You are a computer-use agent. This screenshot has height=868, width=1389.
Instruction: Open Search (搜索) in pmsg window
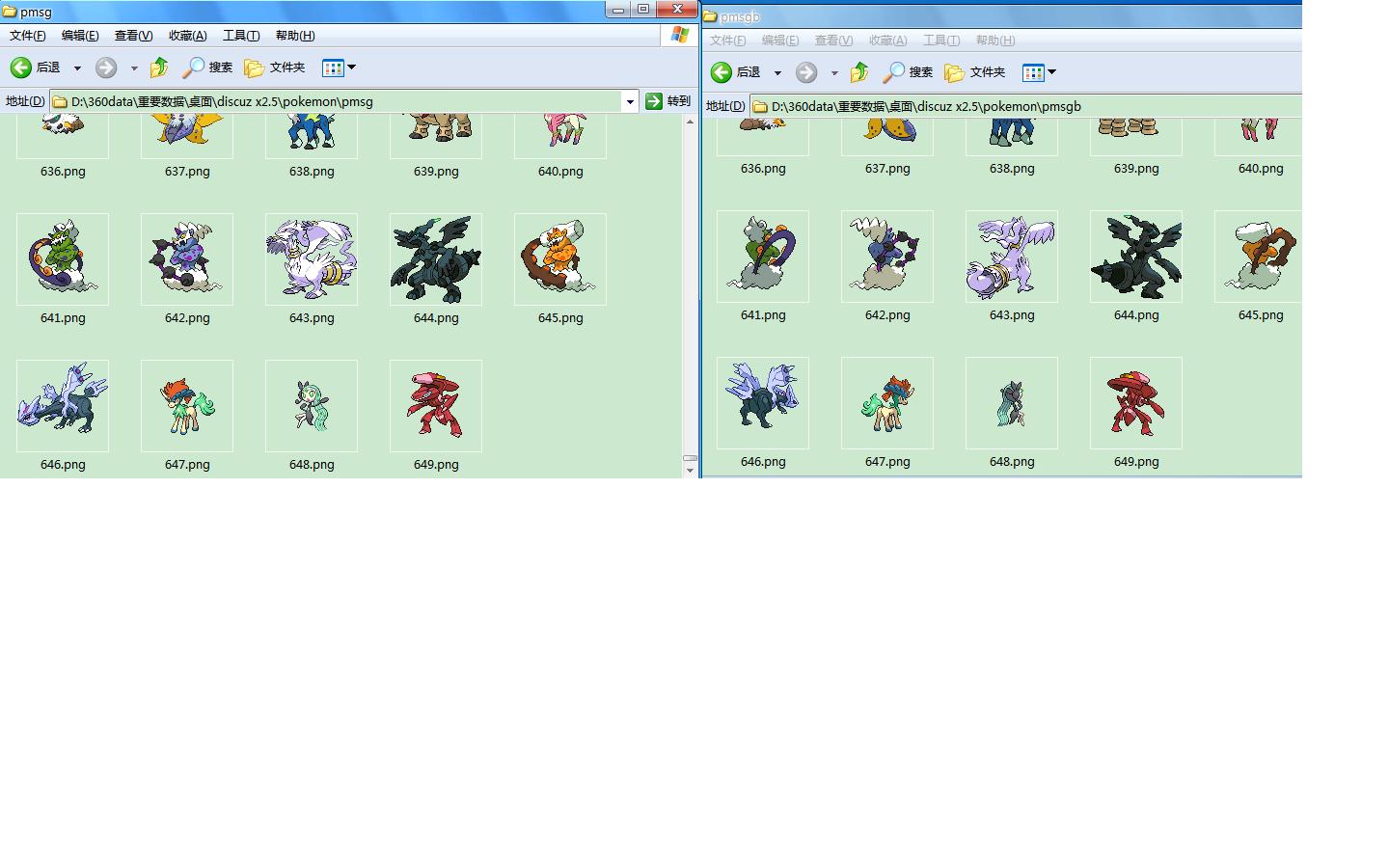[208, 68]
